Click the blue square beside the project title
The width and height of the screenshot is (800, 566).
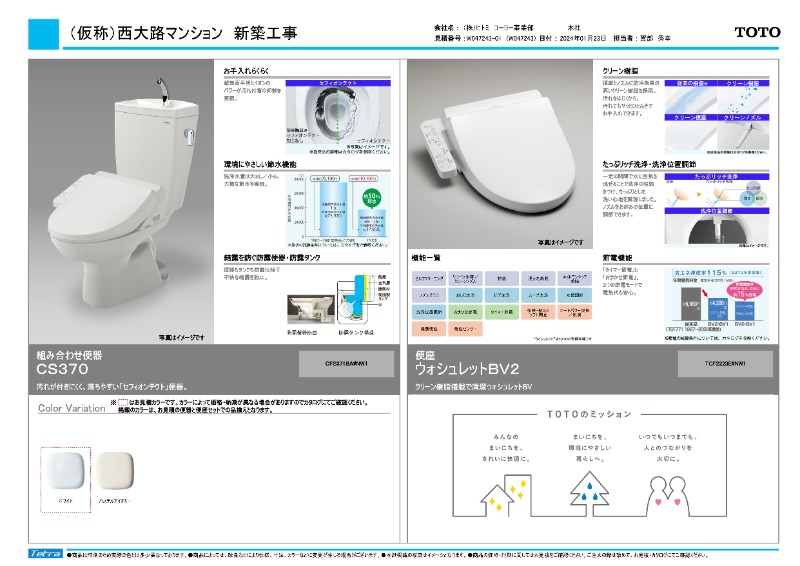click(x=44, y=32)
